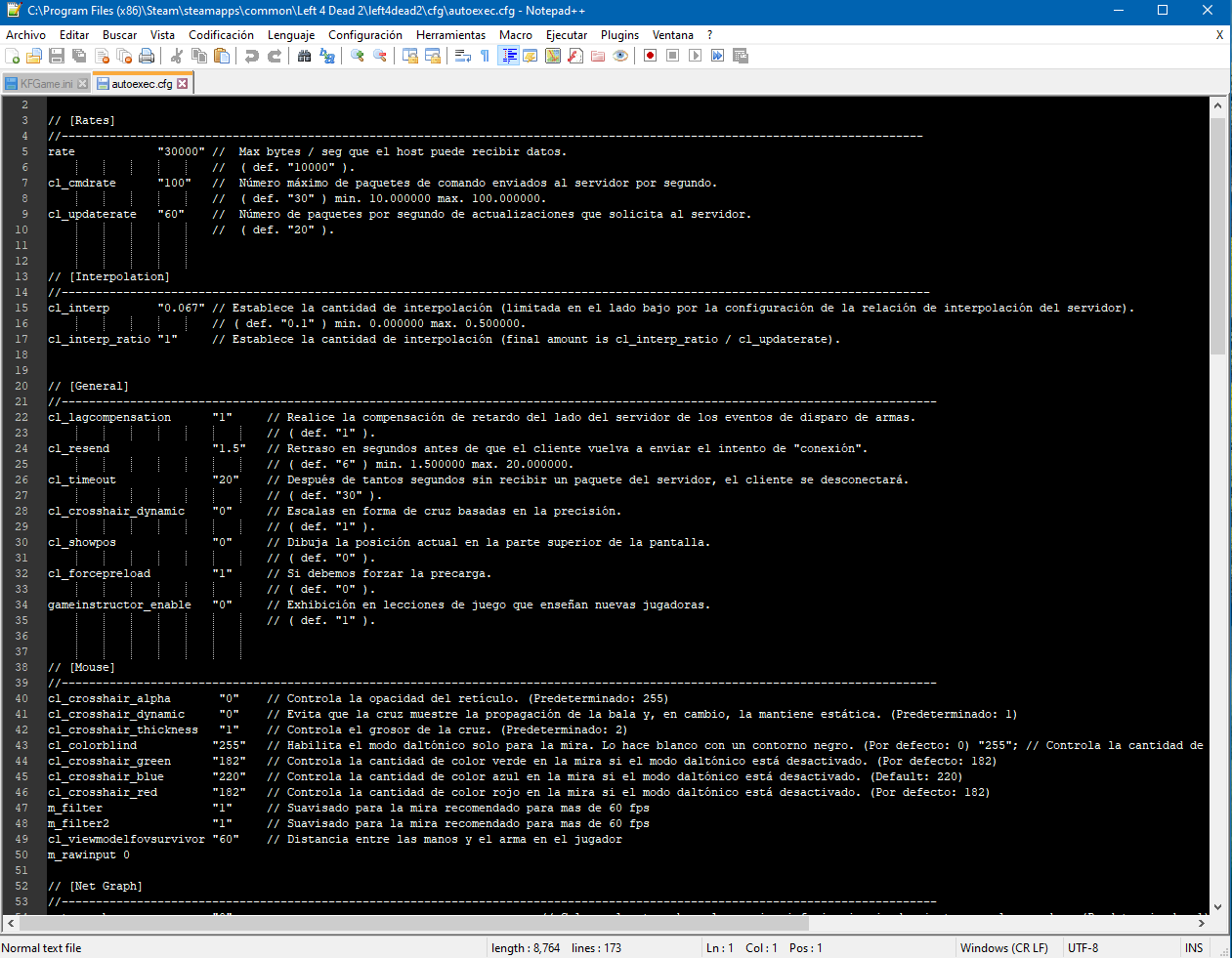Click the Paste clipboard icon
The height and width of the screenshot is (958, 1232).
click(222, 56)
